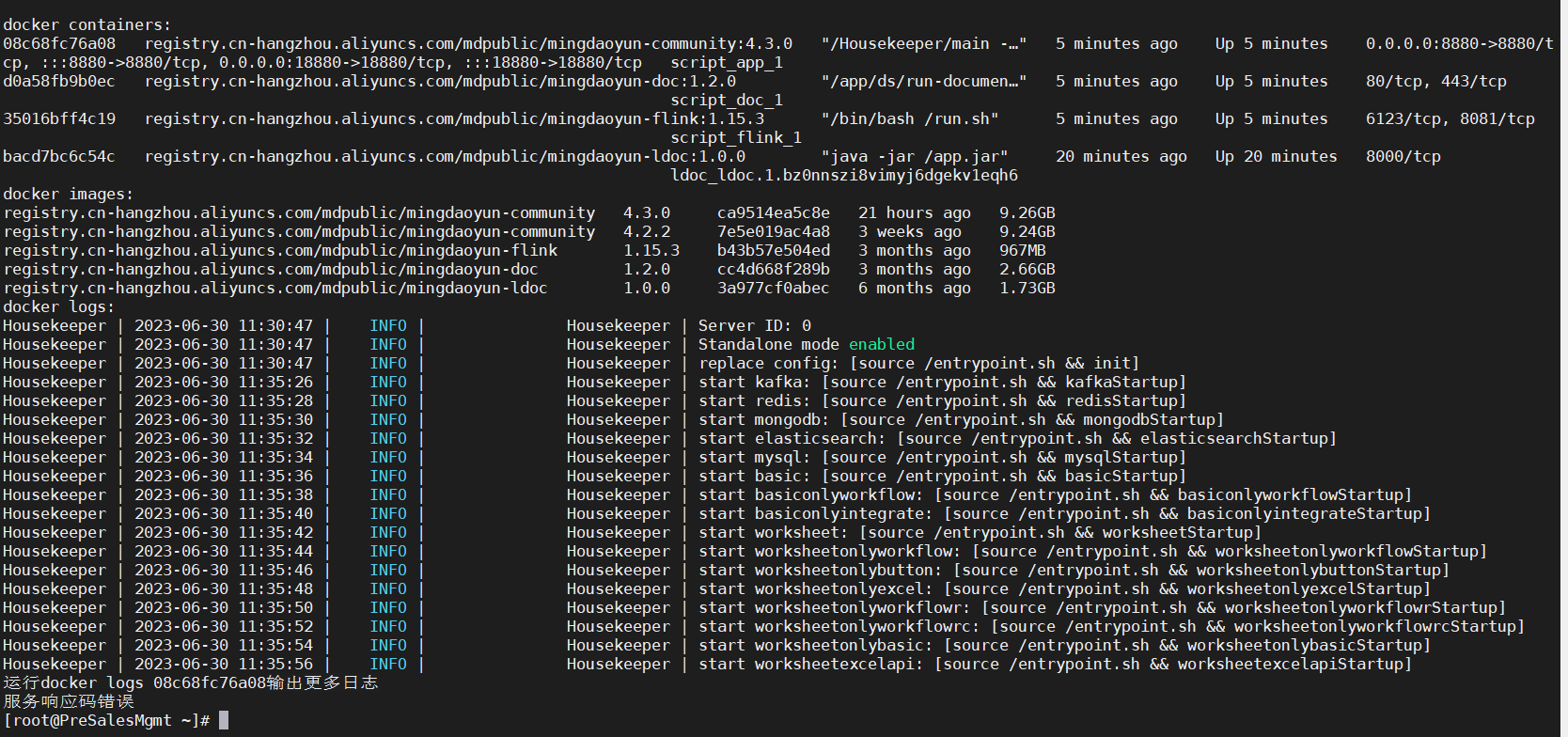Click the "Server ID: 0" log message

[x=754, y=325]
